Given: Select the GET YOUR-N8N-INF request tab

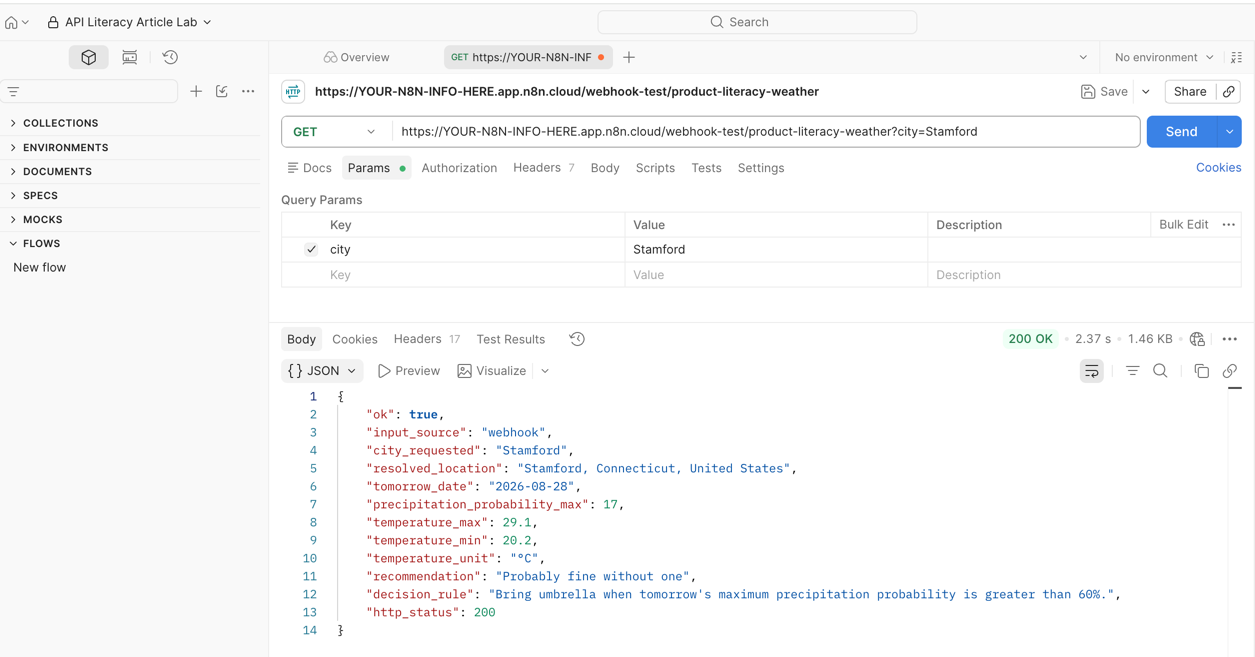Looking at the screenshot, I should click(x=527, y=58).
